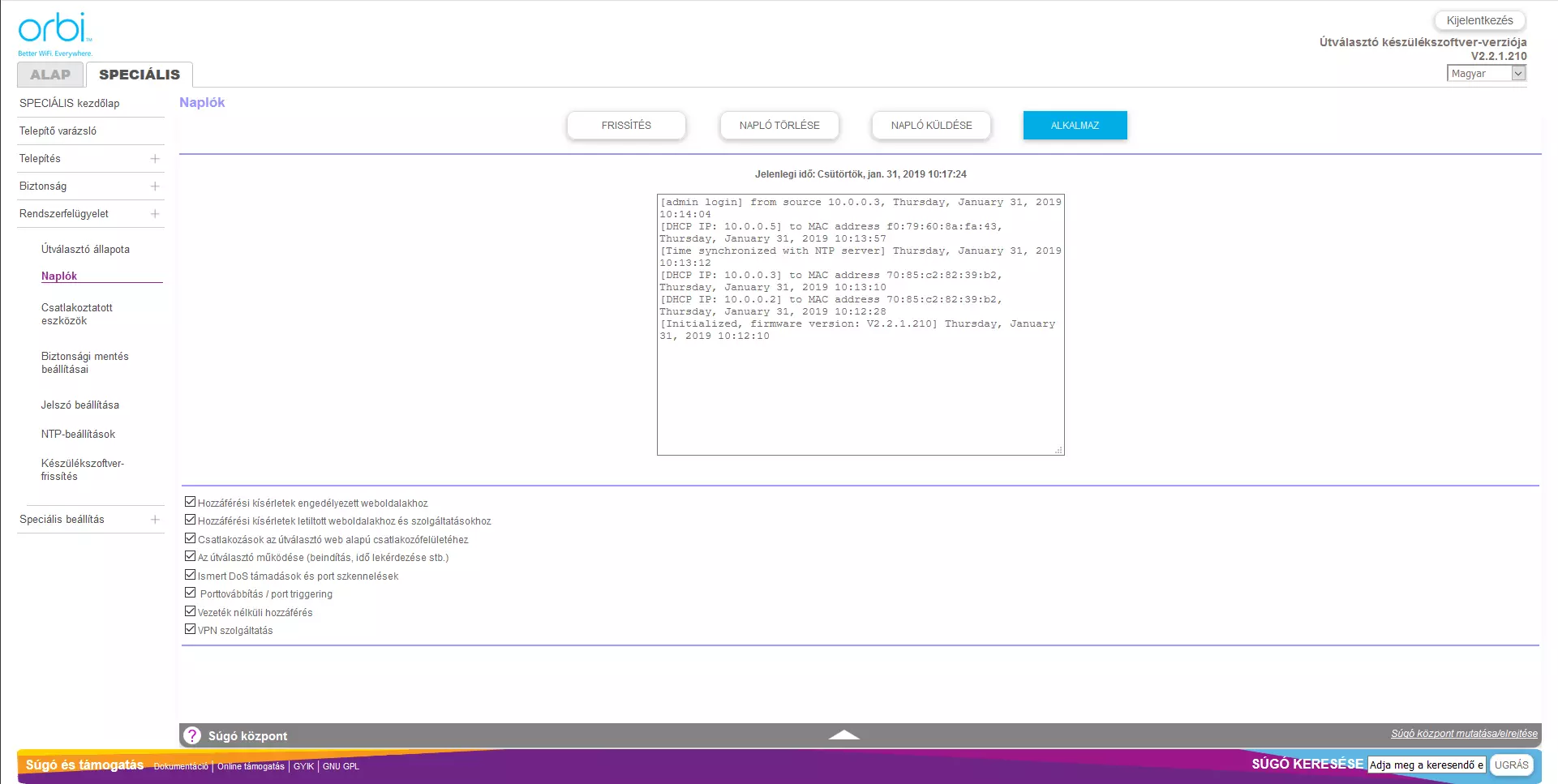The image size is (1558, 784).
Task: Click the ALKALMAZ button
Action: pyautogui.click(x=1075, y=126)
